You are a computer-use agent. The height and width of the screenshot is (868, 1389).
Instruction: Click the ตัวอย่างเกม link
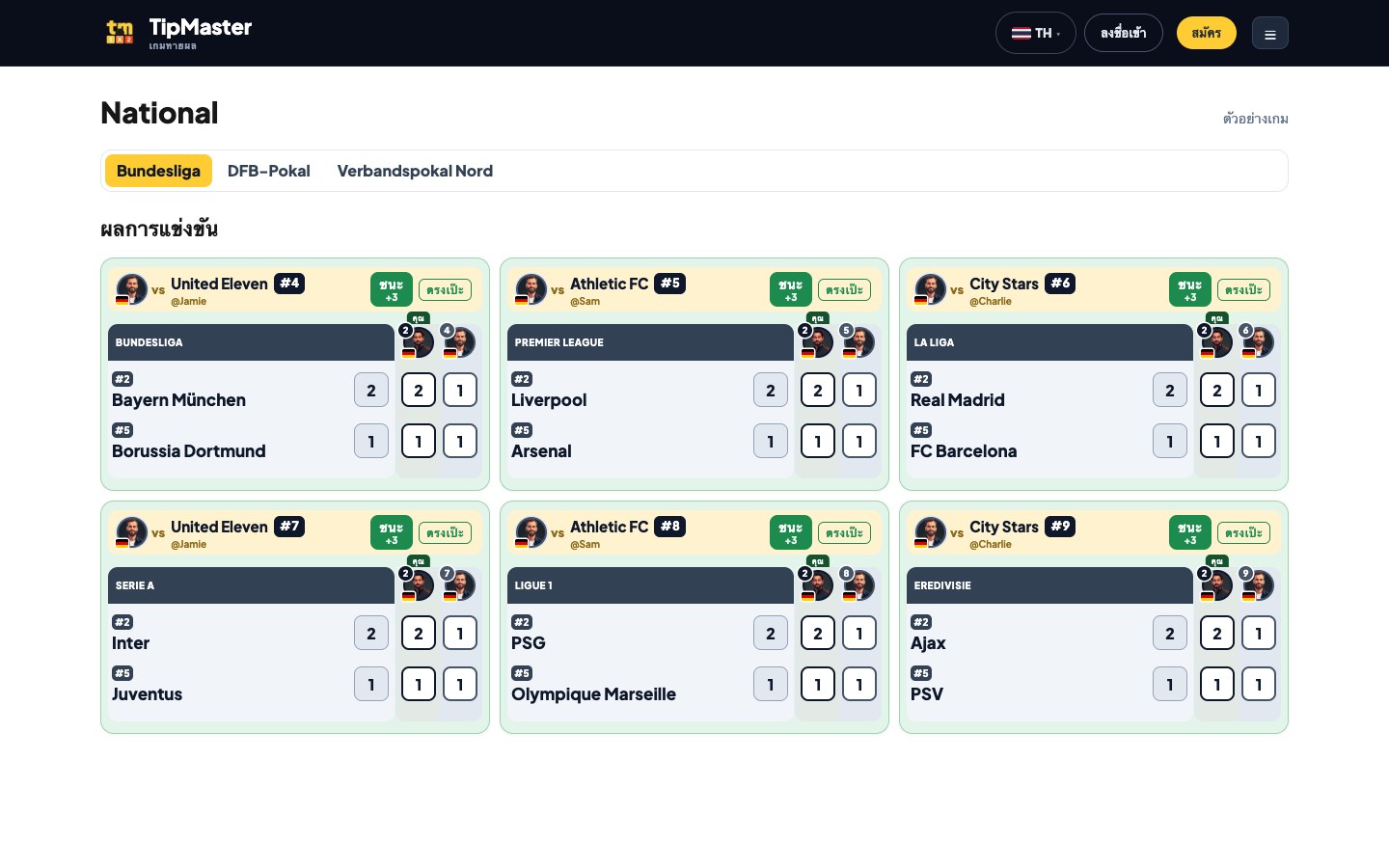[1255, 119]
